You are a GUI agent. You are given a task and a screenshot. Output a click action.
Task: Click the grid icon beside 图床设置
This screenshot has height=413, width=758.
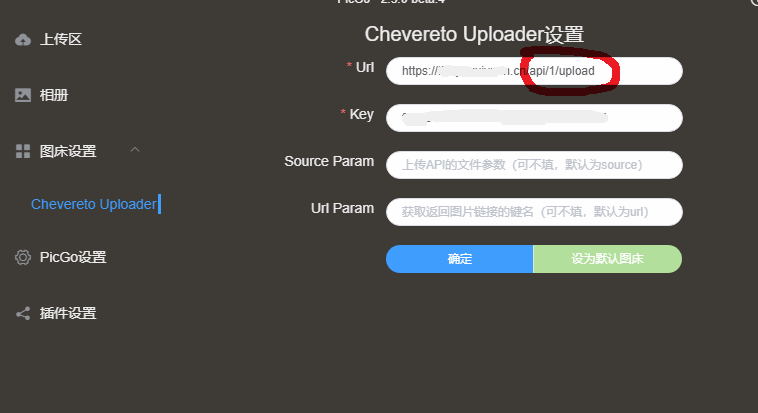(x=23, y=151)
